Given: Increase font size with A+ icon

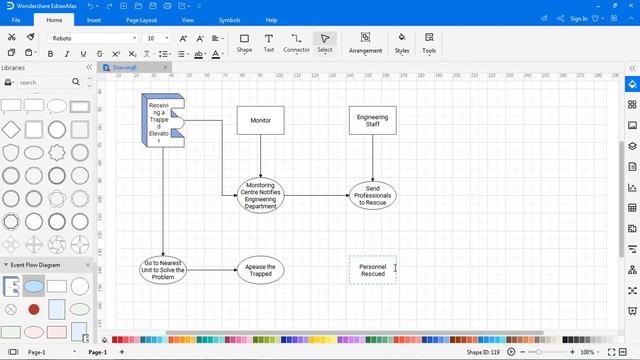Looking at the screenshot, I should pos(183,38).
